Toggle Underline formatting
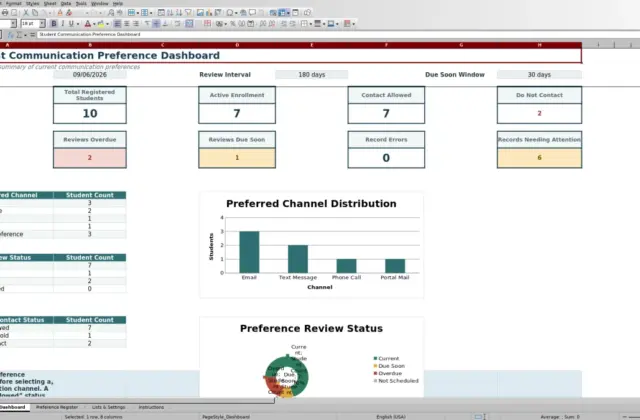 [x=71, y=24]
